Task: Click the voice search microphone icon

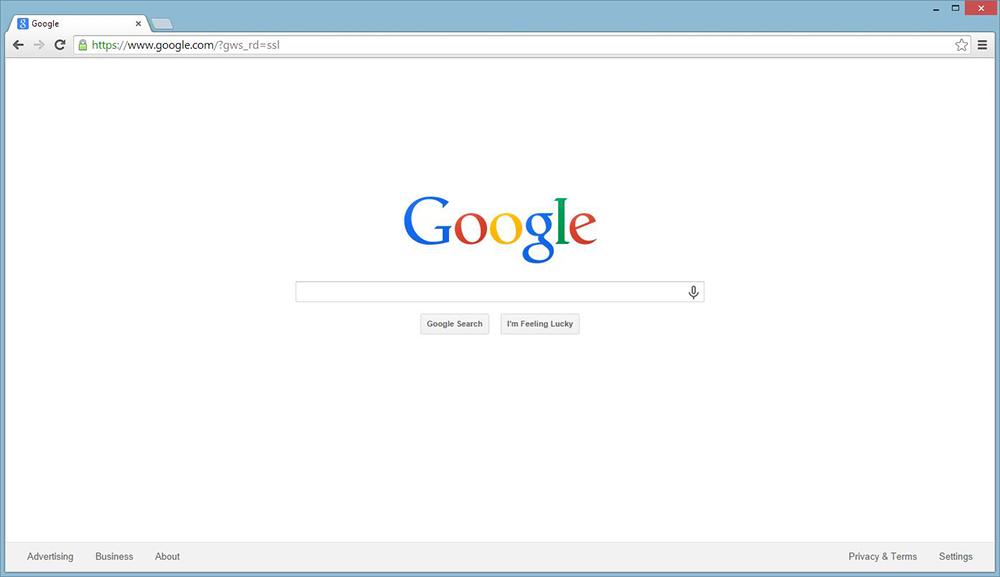Action: 693,291
